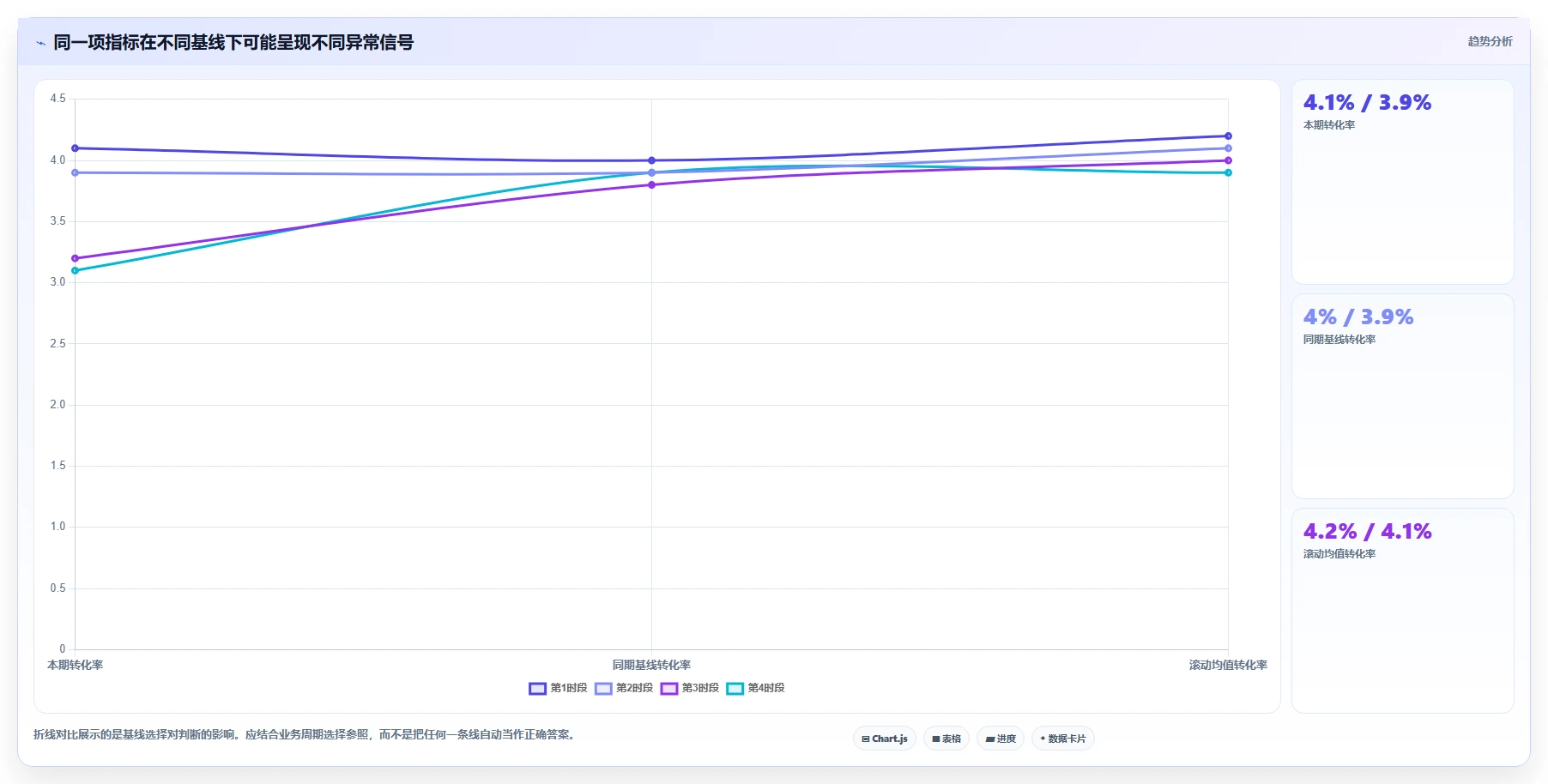1548x784 pixels.
Task: Click the 表格 tag button
Action: click(x=946, y=739)
